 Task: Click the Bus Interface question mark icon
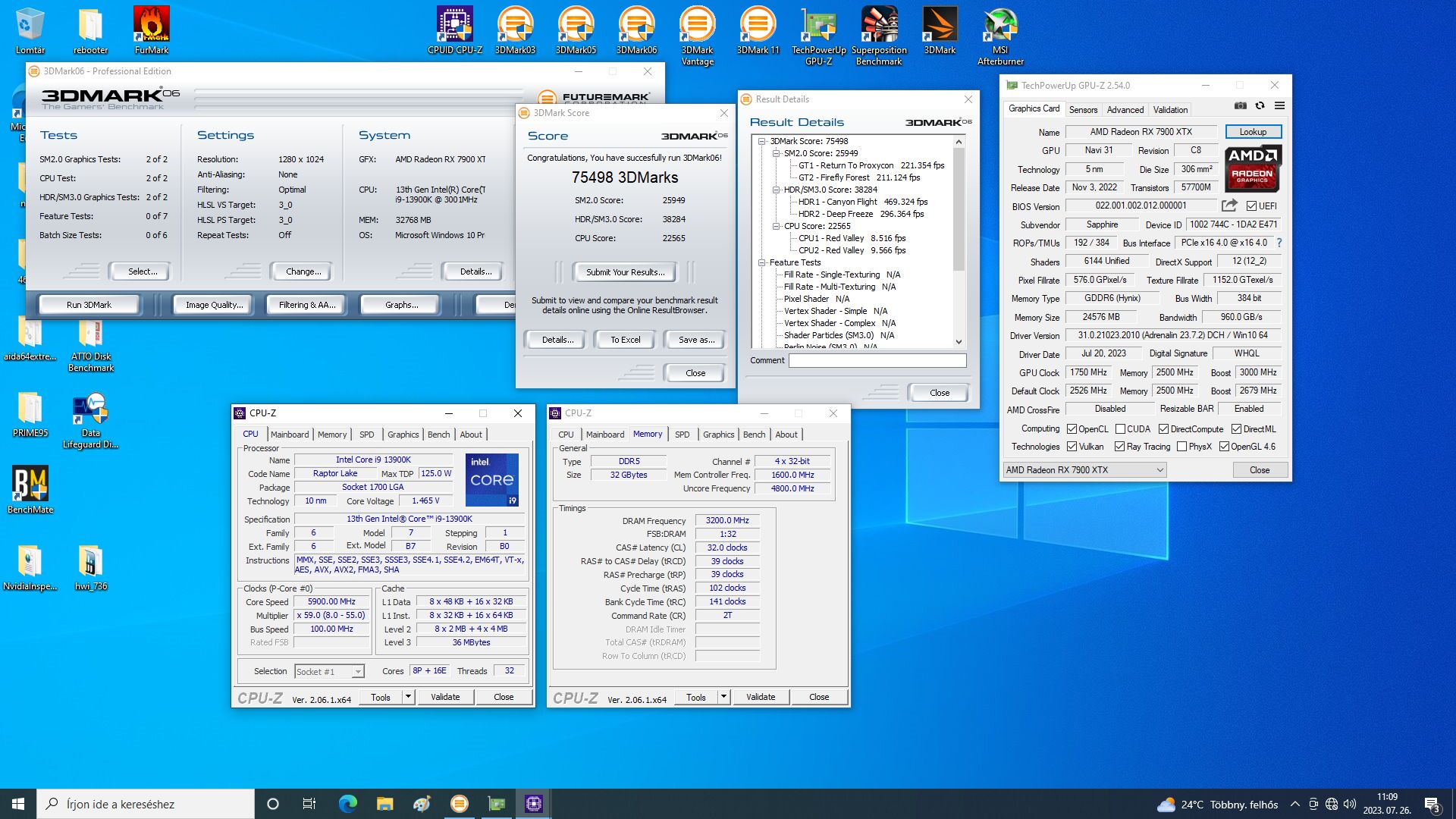coord(1279,243)
